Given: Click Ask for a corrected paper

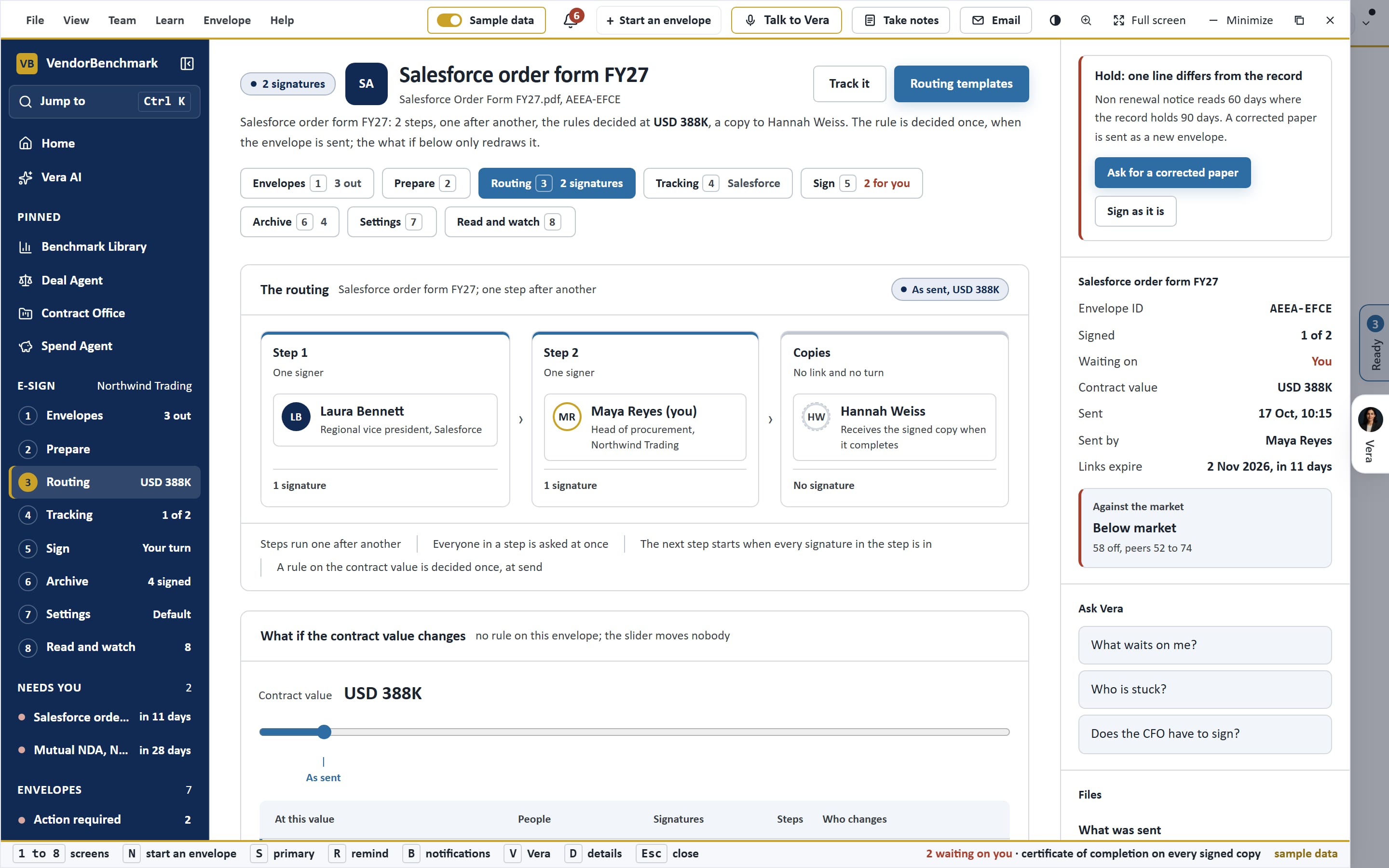Looking at the screenshot, I should point(1172,173).
